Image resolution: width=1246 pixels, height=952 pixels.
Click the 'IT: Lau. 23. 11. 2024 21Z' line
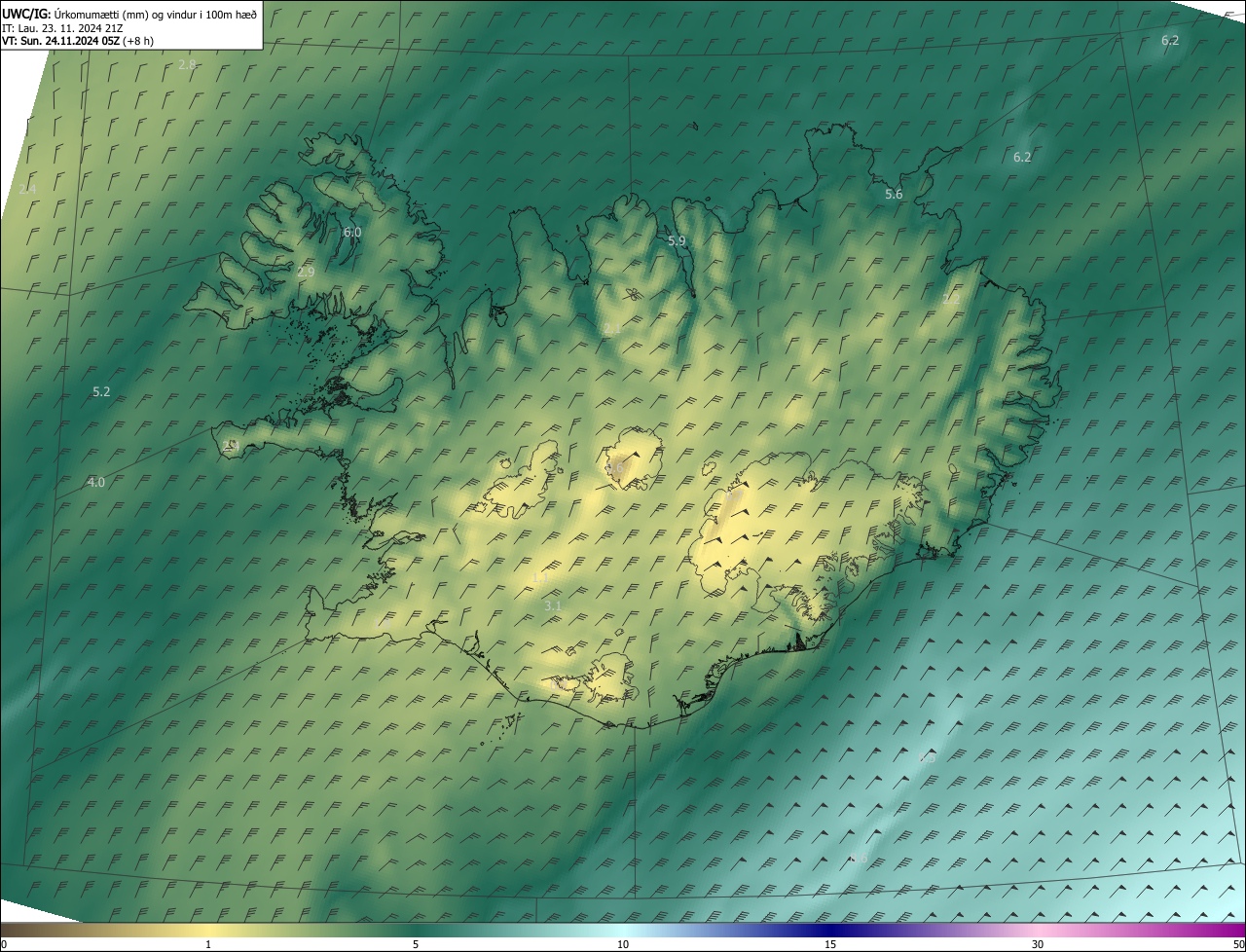[x=62, y=28]
